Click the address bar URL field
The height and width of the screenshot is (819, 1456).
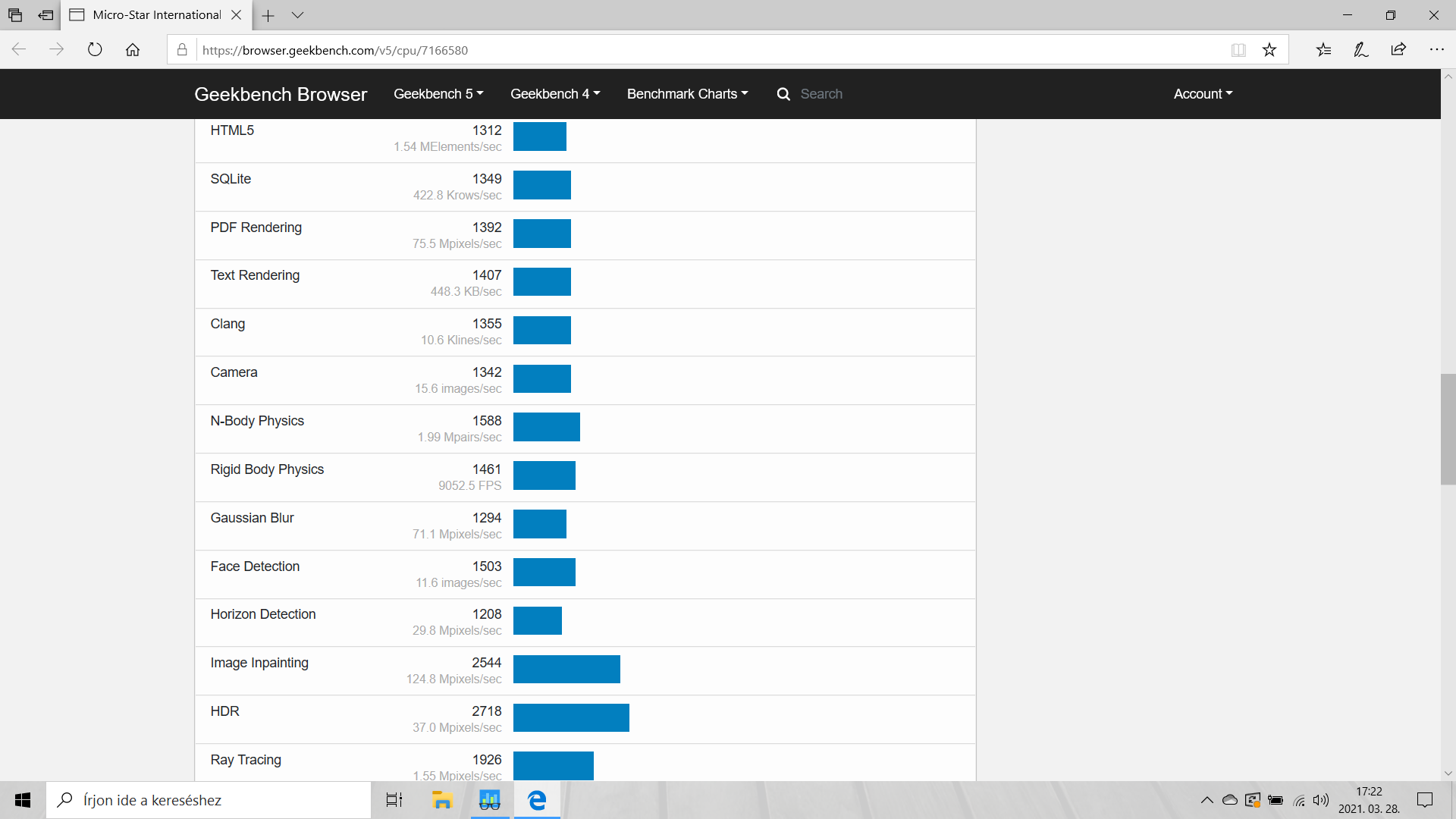coord(682,50)
